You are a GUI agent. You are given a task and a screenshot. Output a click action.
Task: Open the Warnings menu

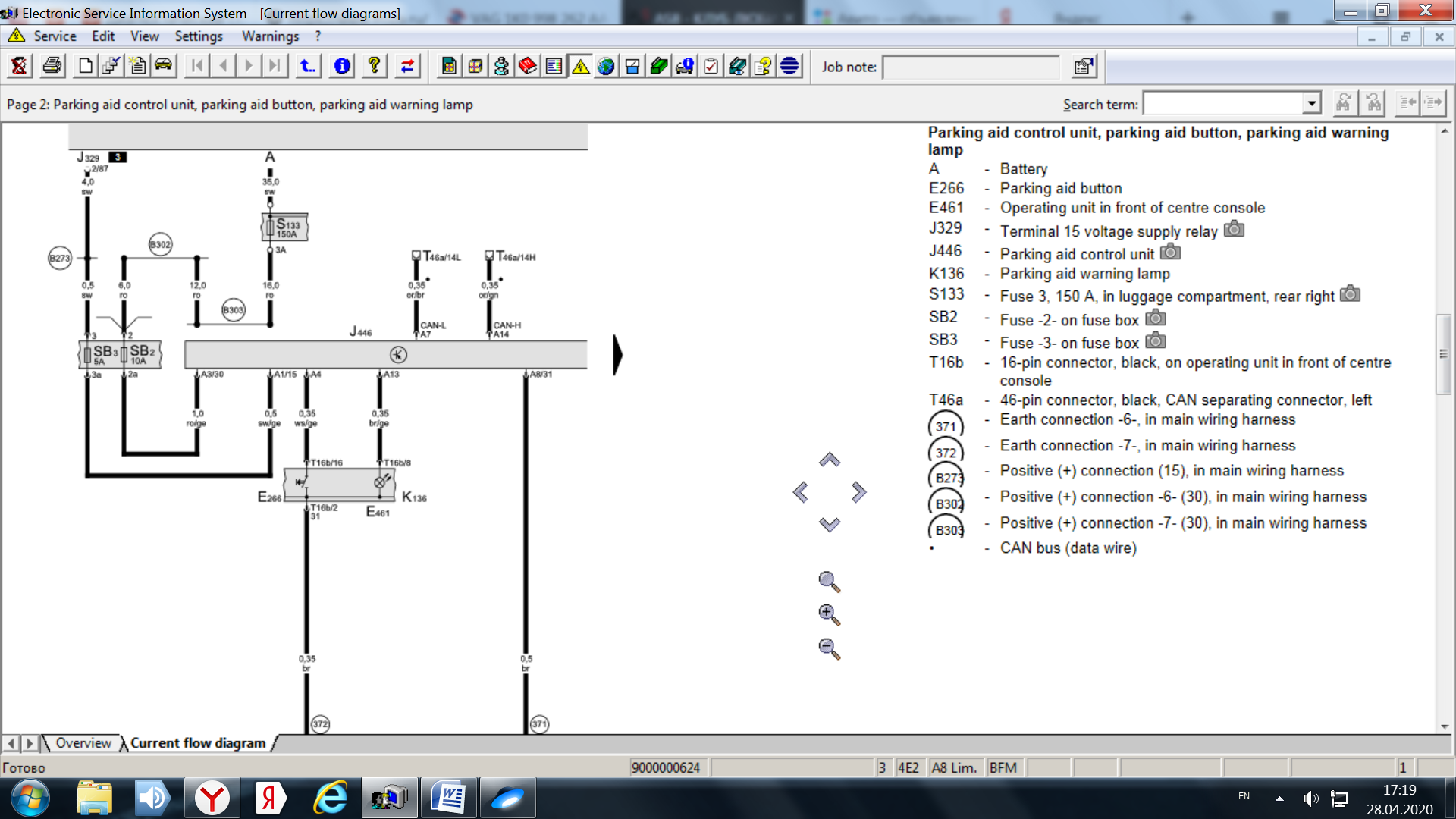pos(270,36)
